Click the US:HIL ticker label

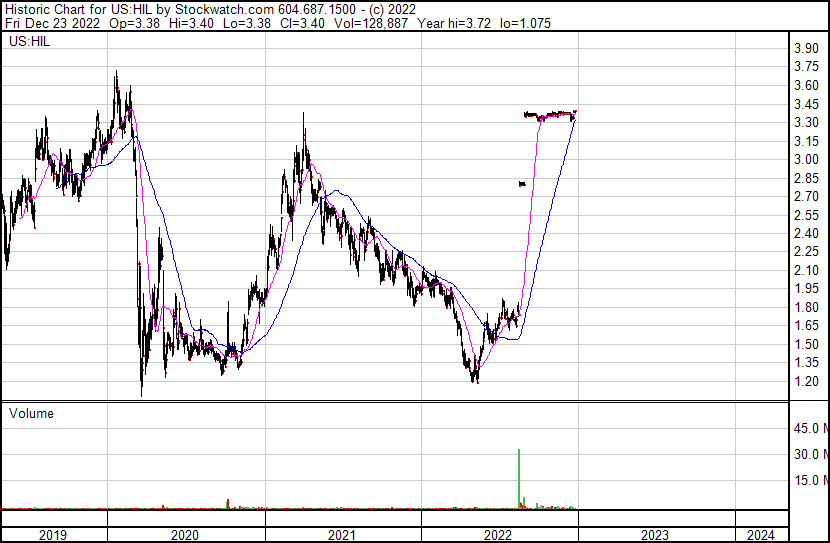pyautogui.click(x=29, y=42)
